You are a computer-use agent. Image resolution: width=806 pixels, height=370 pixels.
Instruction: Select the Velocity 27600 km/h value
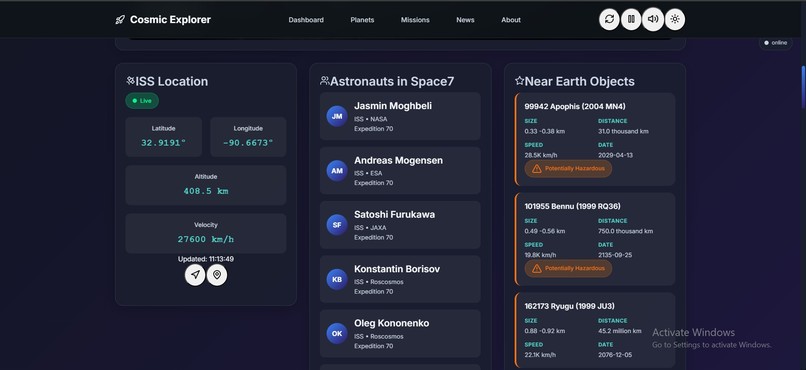206,239
